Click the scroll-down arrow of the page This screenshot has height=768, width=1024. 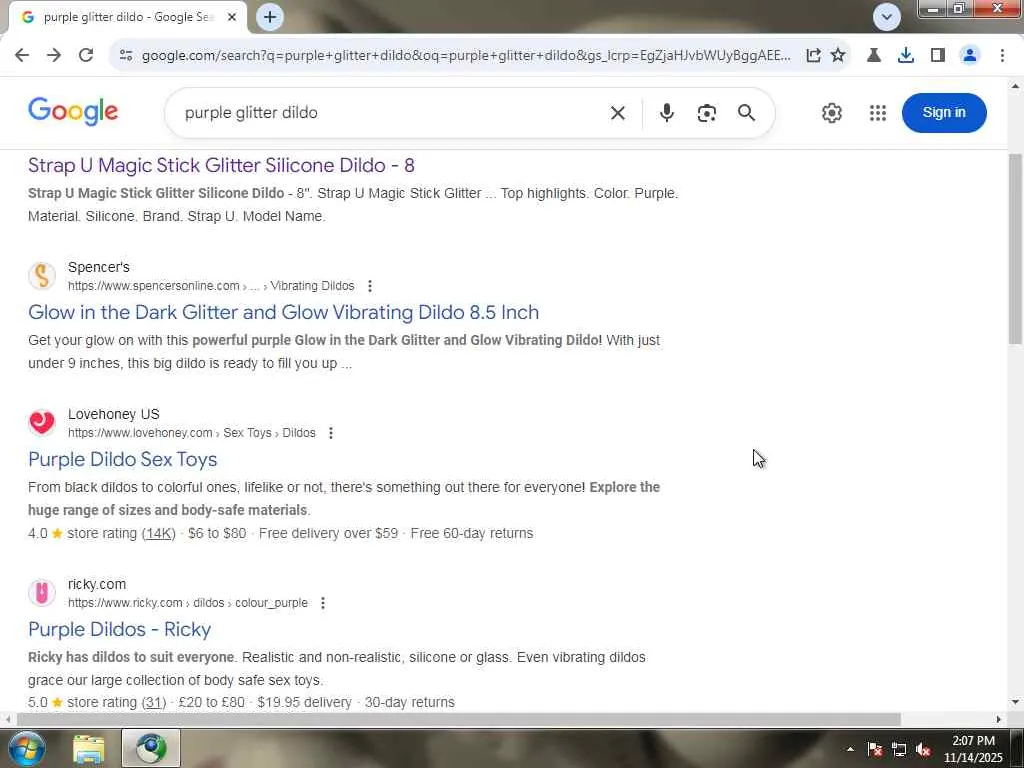click(x=1015, y=703)
